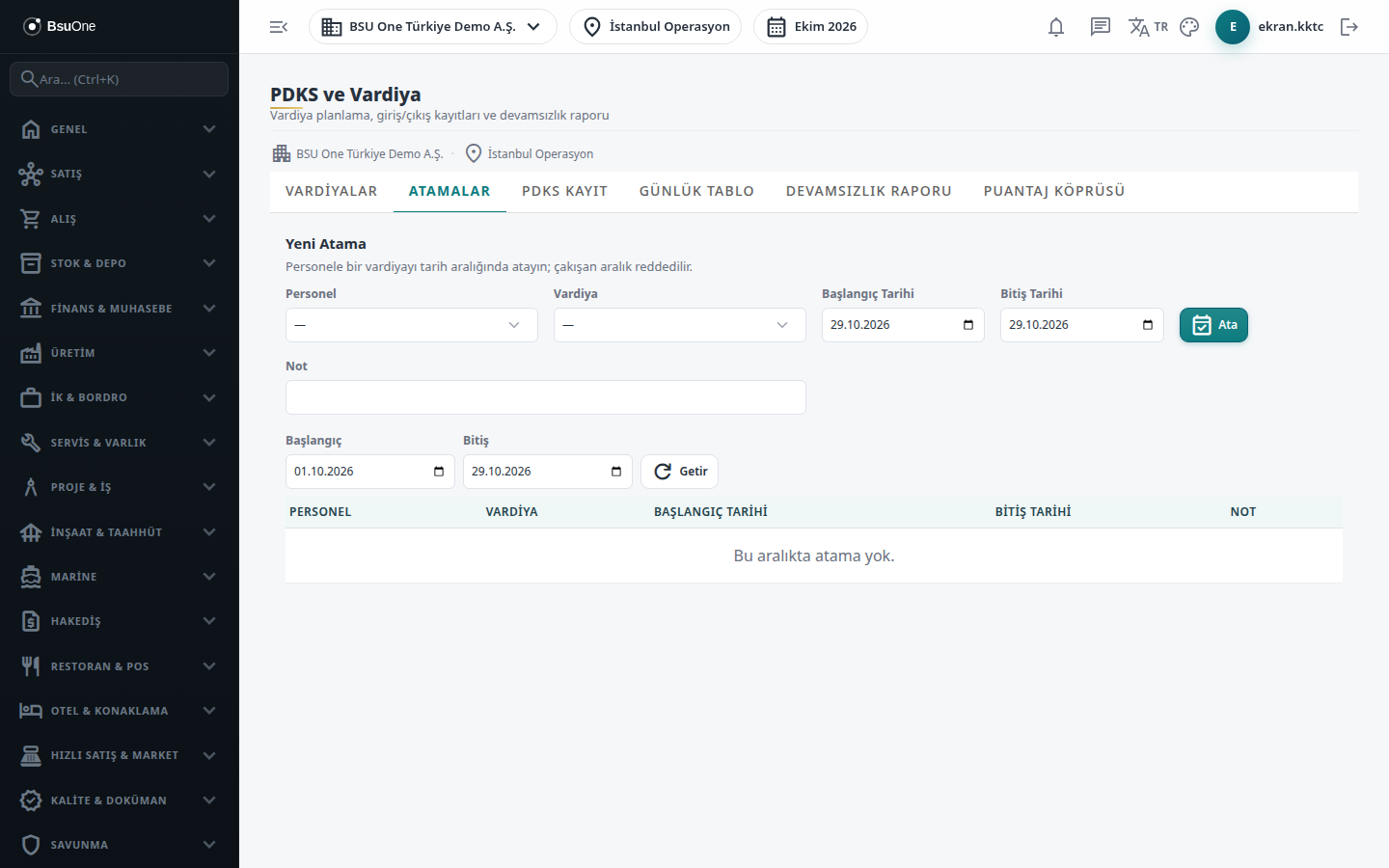Viewport: 1389px width, 868px height.
Task: Open calendar picker in filter Bitiş field
Action: click(x=616, y=472)
